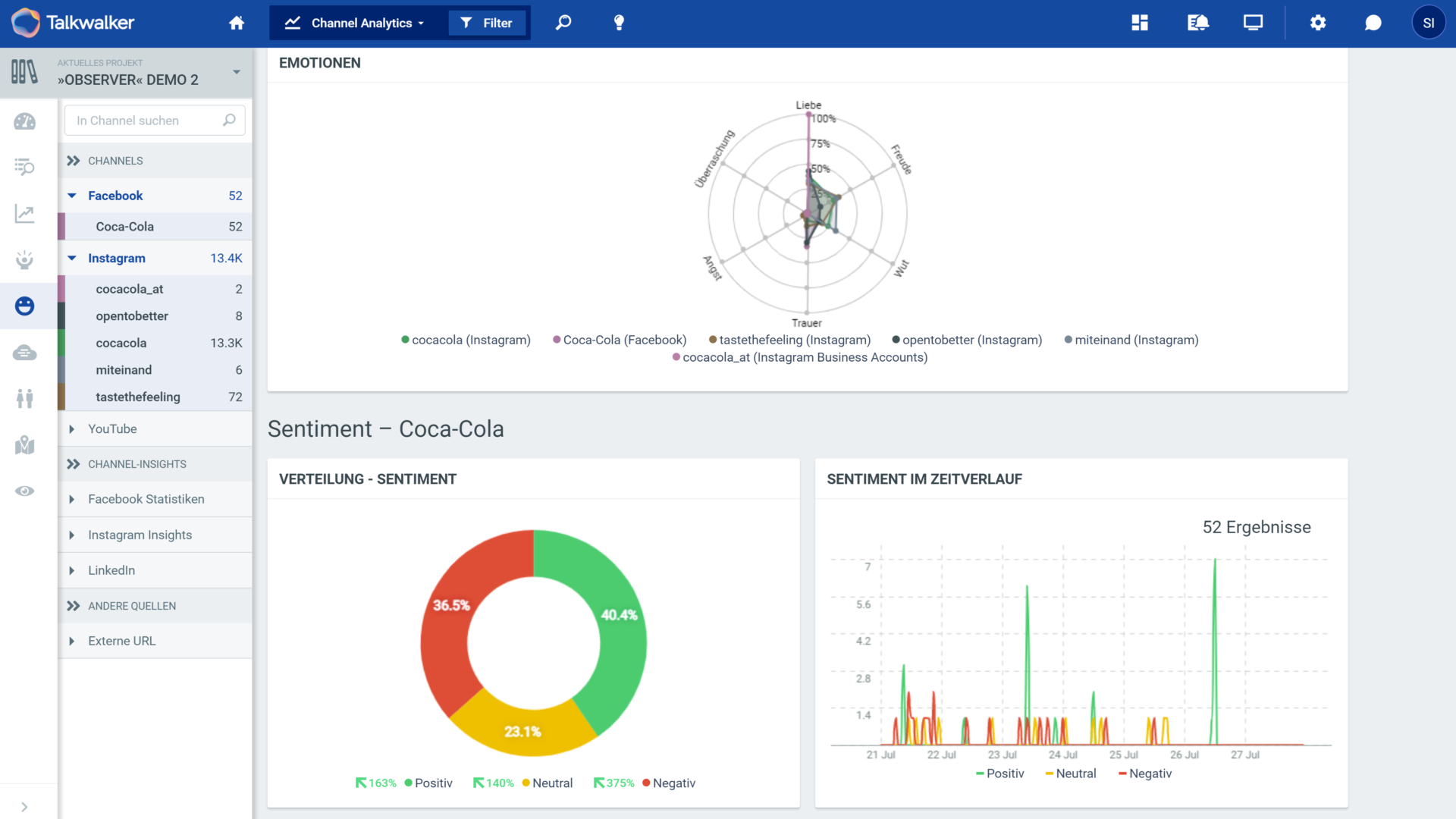Screen dimensions: 1456x819
Task: Select the ANDERE QUELLEN section header
Action: pyautogui.click(x=155, y=606)
